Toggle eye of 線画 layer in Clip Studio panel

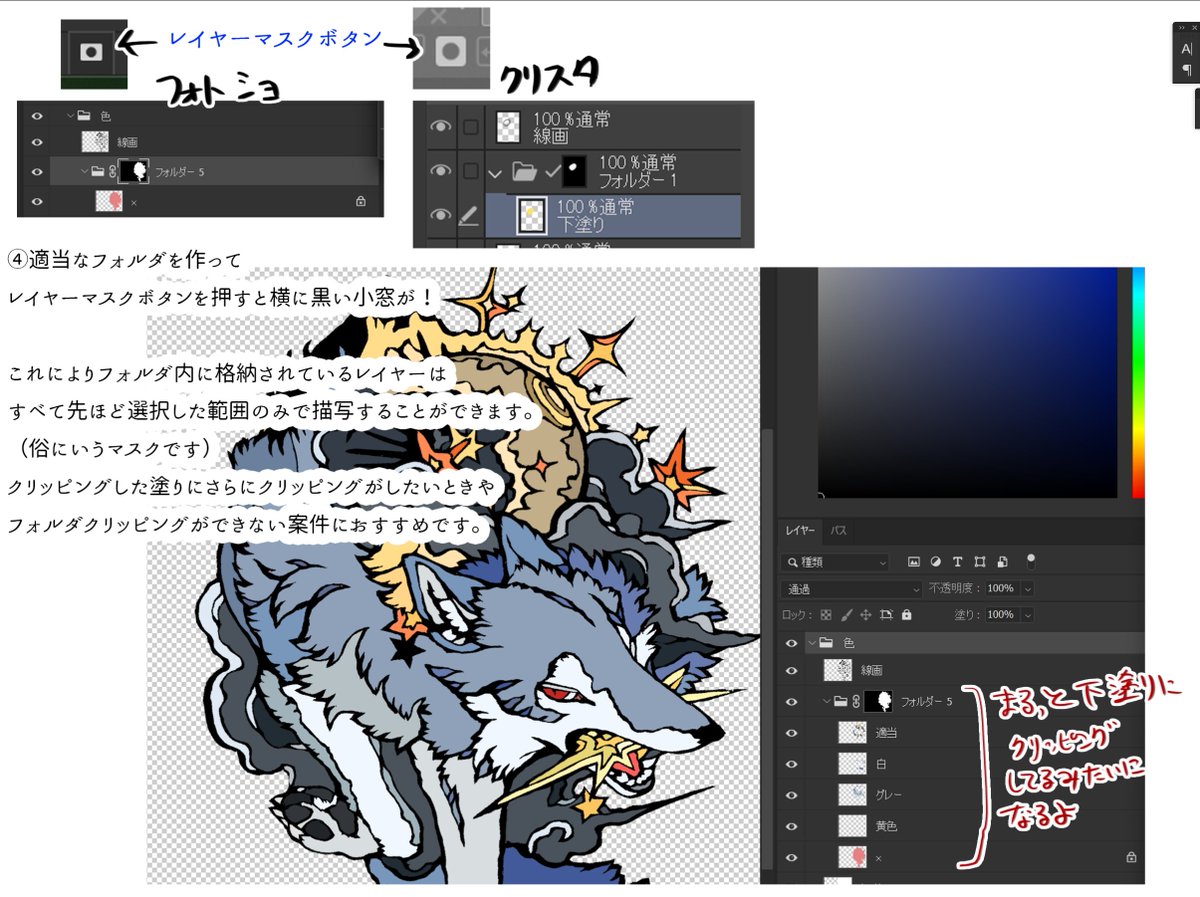(440, 127)
